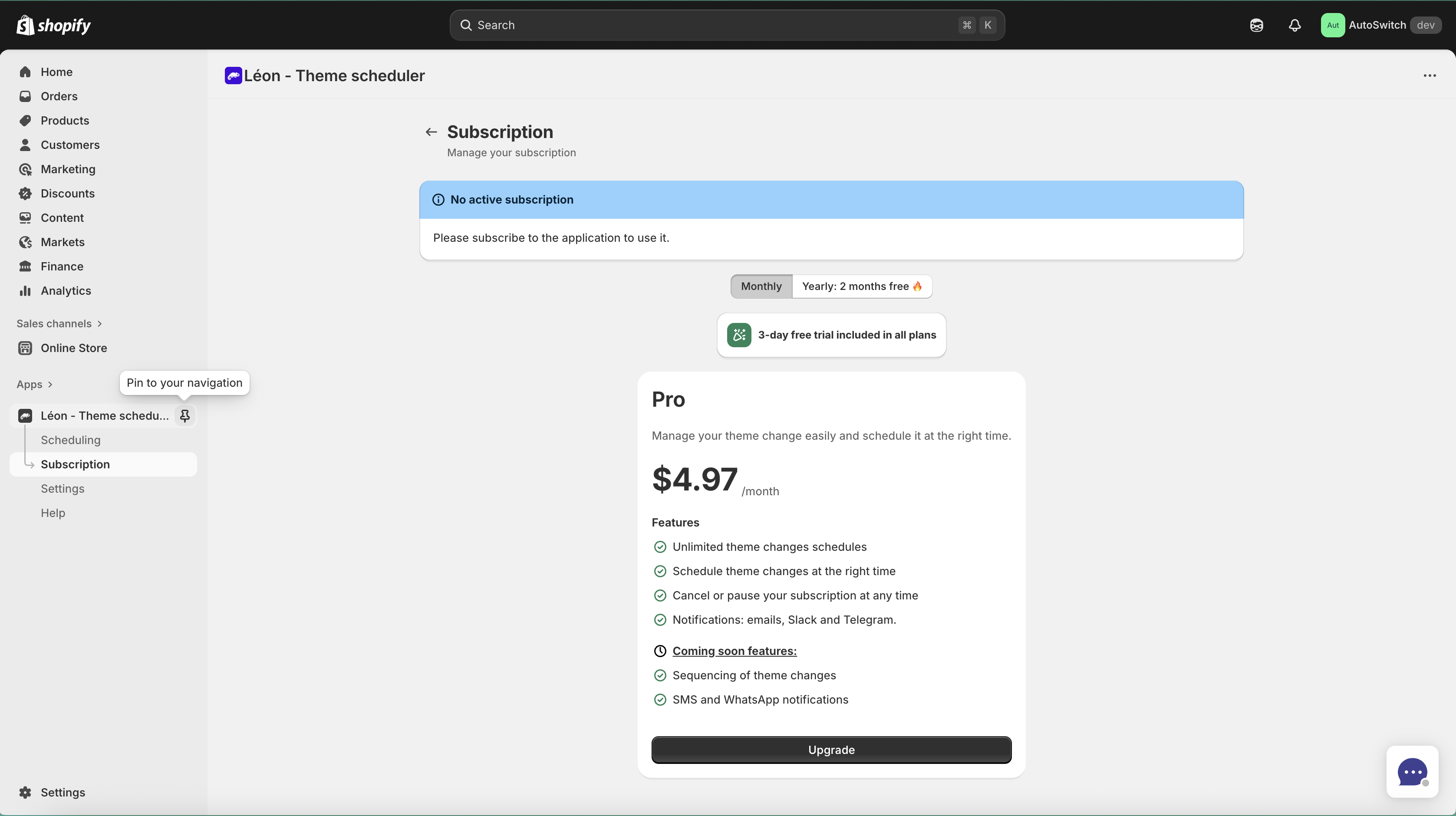This screenshot has height=816, width=1456.
Task: Switch billing to Monthly
Action: click(760, 286)
